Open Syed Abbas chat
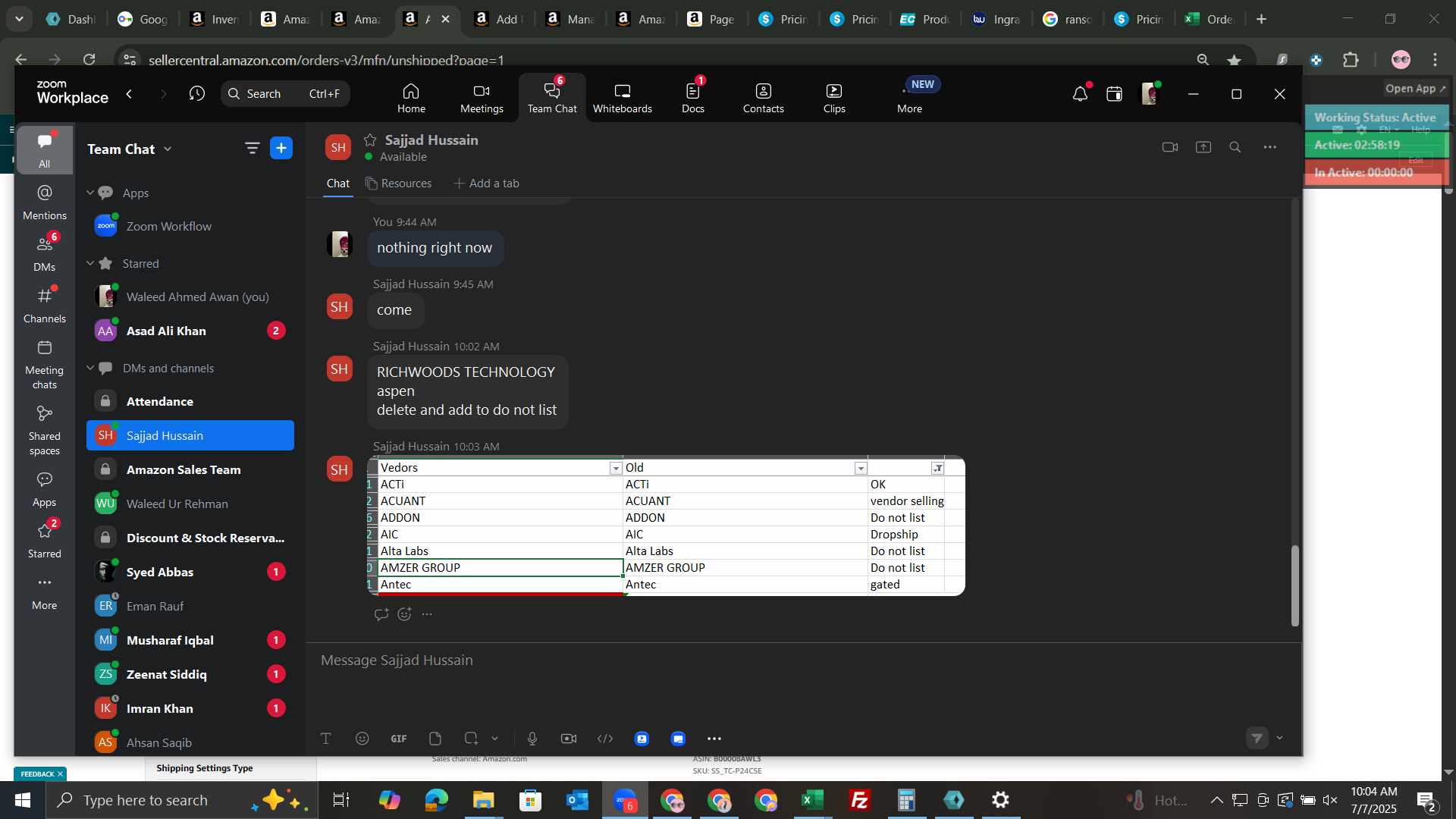The width and height of the screenshot is (1456, 819). (190, 572)
